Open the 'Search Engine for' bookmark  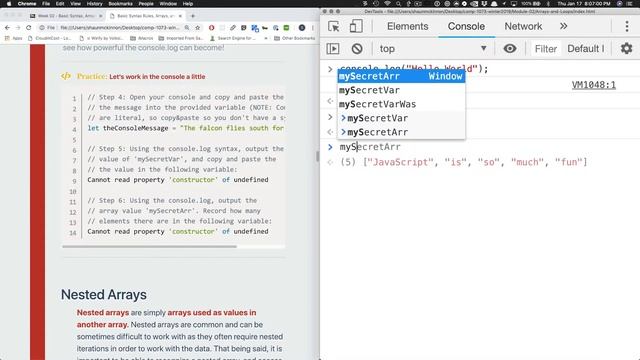tap(232, 38)
